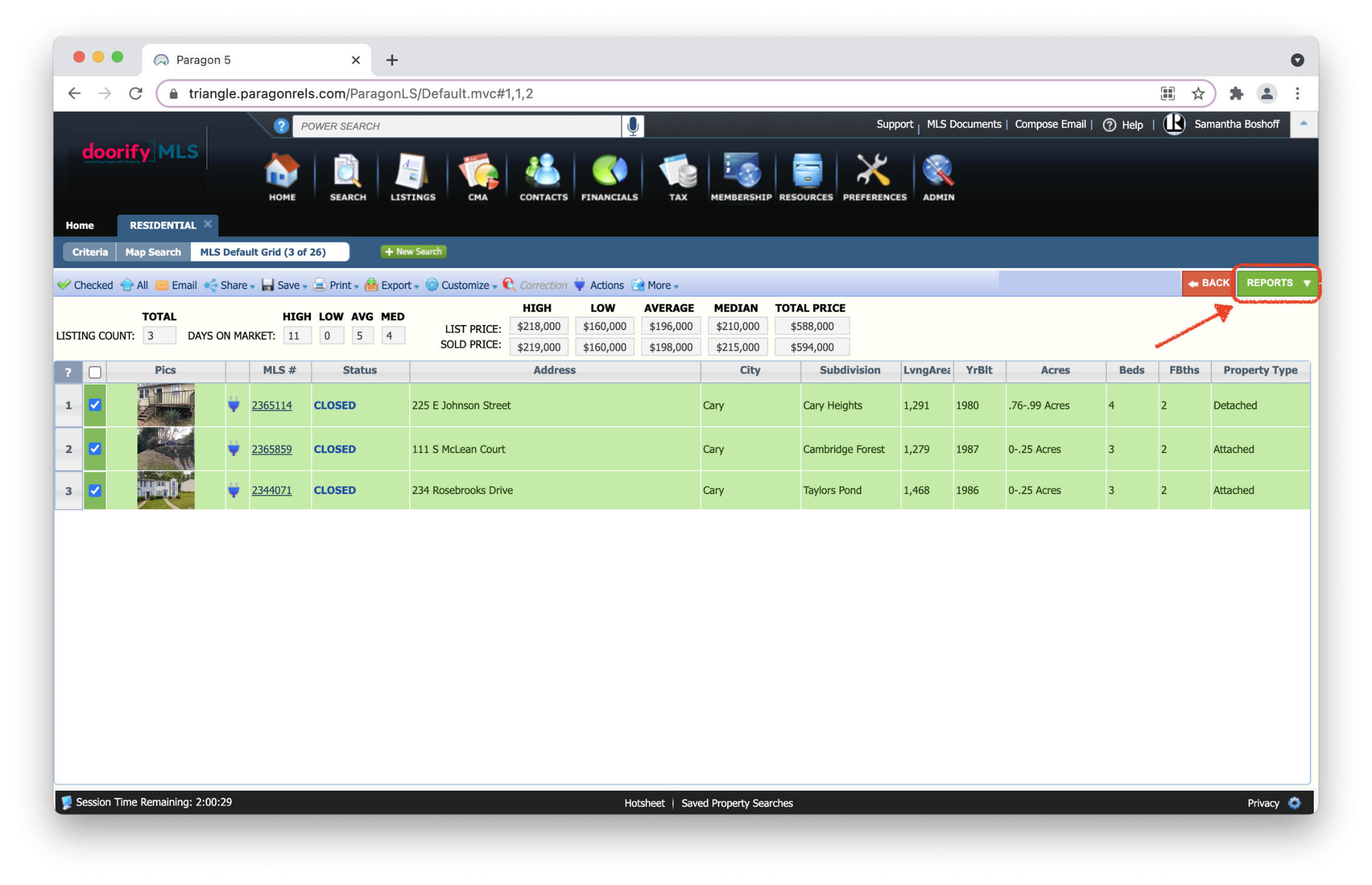Expand the Print dropdown
The height and width of the screenshot is (885, 1372).
(336, 285)
